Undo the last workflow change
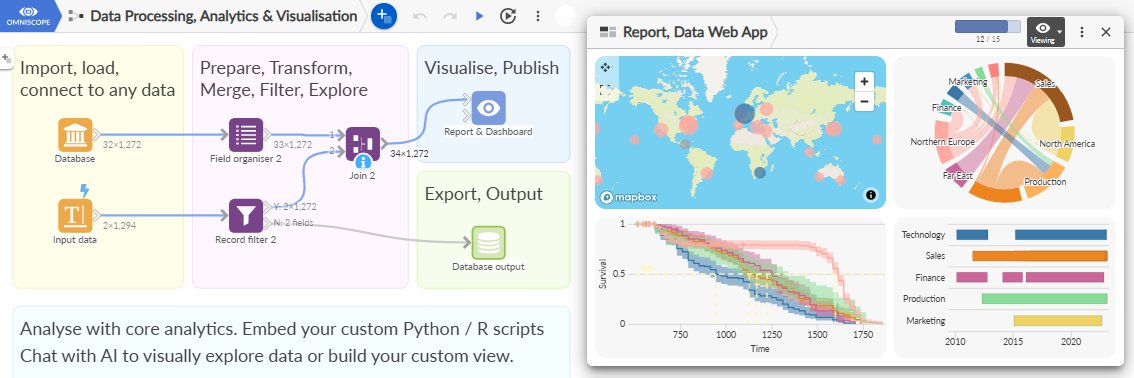 (420, 16)
